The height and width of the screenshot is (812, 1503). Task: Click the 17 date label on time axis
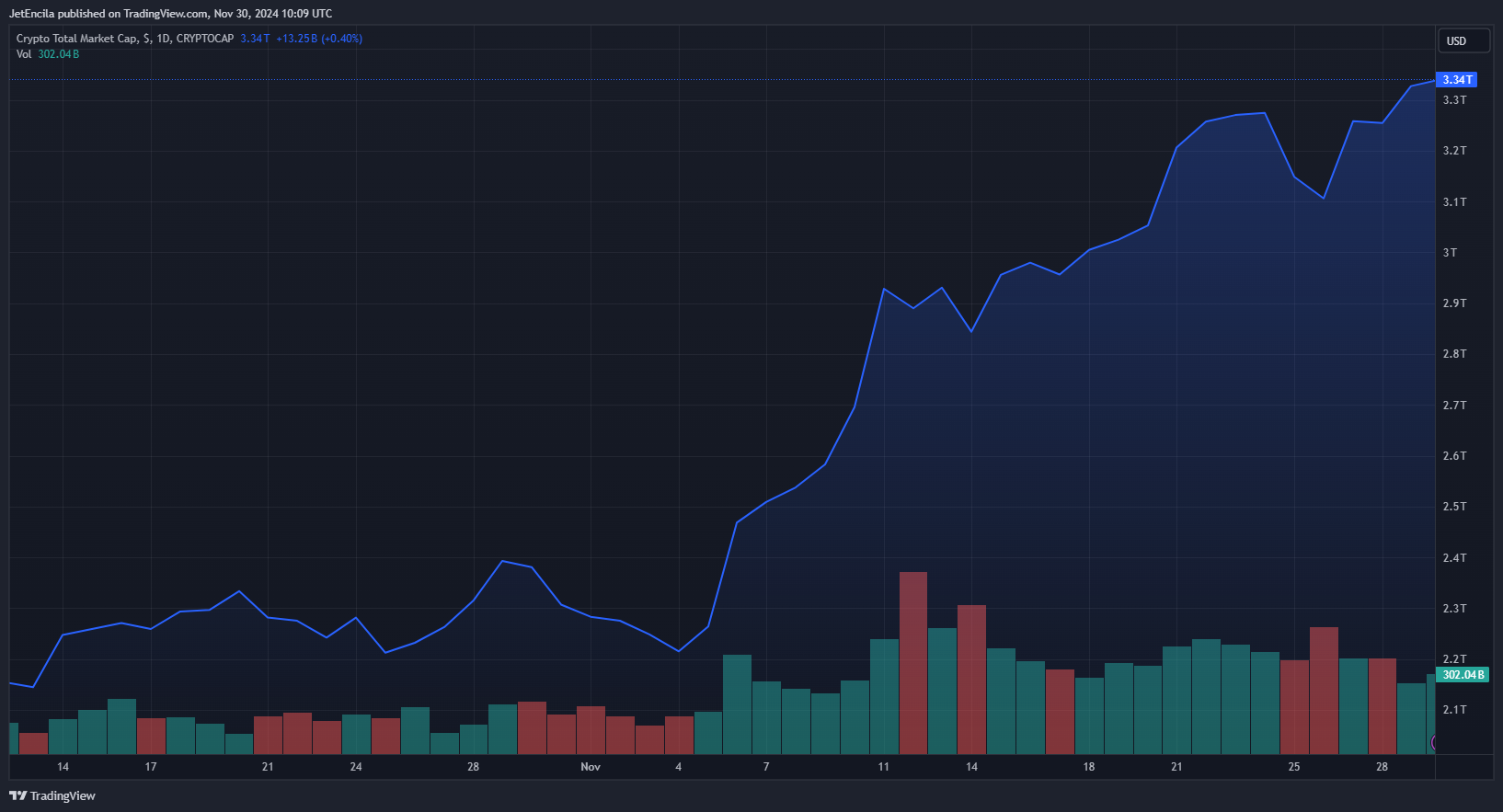[x=151, y=767]
